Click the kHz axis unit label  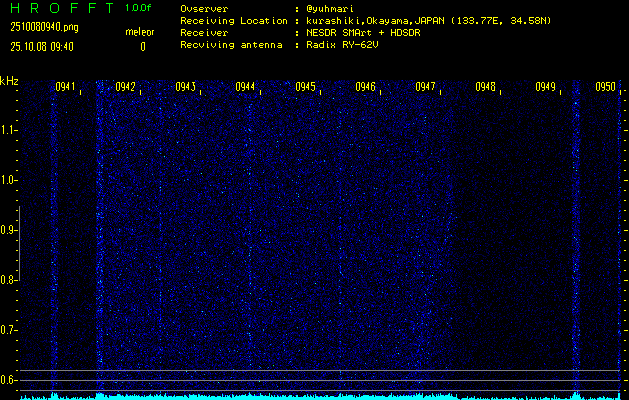pyautogui.click(x=9, y=81)
